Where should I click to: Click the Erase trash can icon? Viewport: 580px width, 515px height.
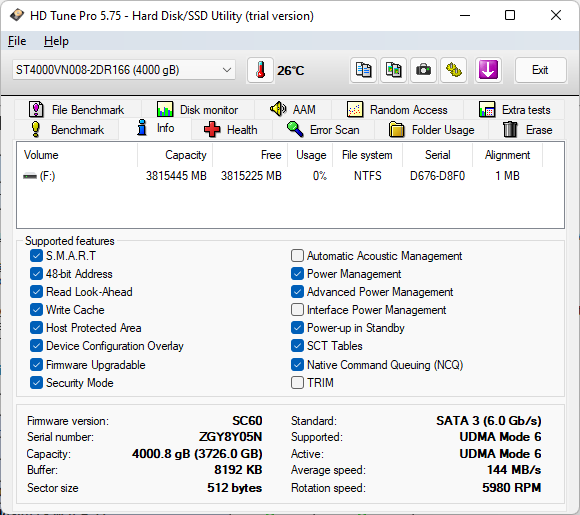click(x=510, y=129)
